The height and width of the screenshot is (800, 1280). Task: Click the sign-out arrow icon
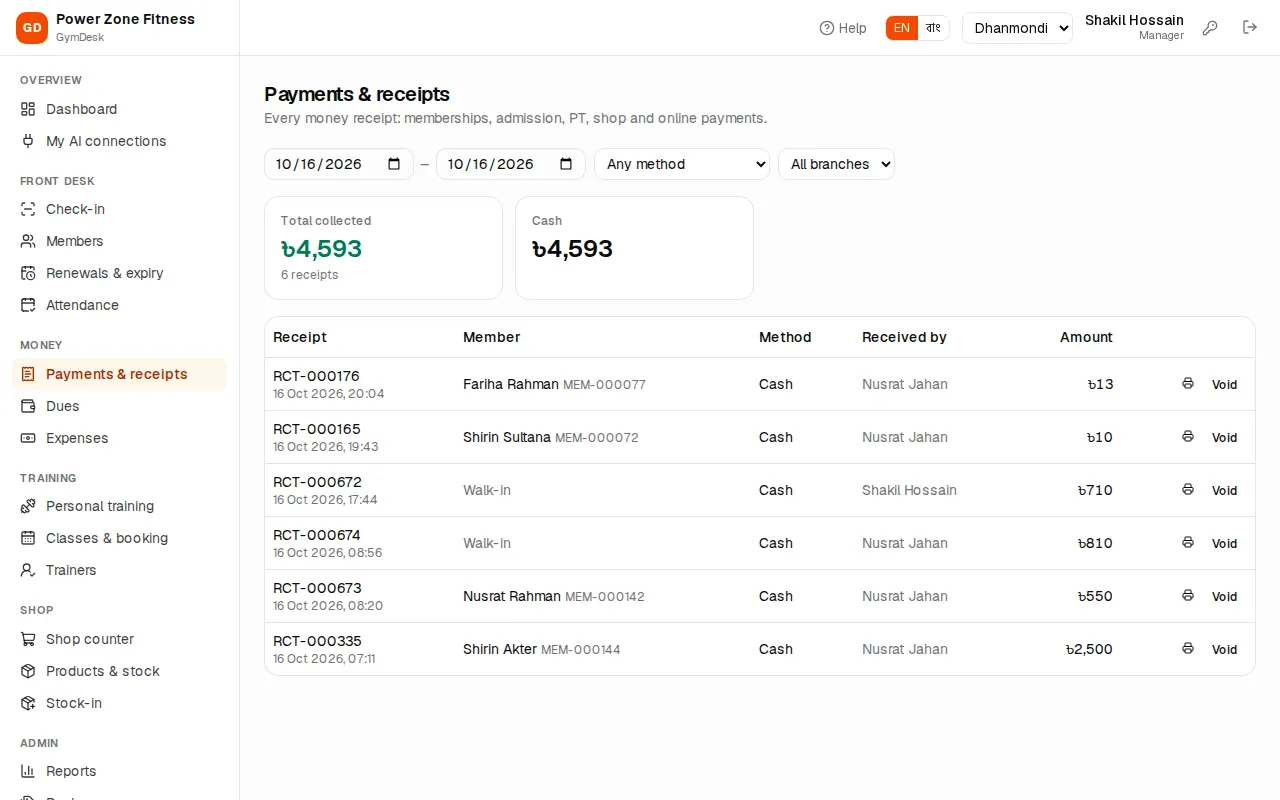pos(1250,28)
